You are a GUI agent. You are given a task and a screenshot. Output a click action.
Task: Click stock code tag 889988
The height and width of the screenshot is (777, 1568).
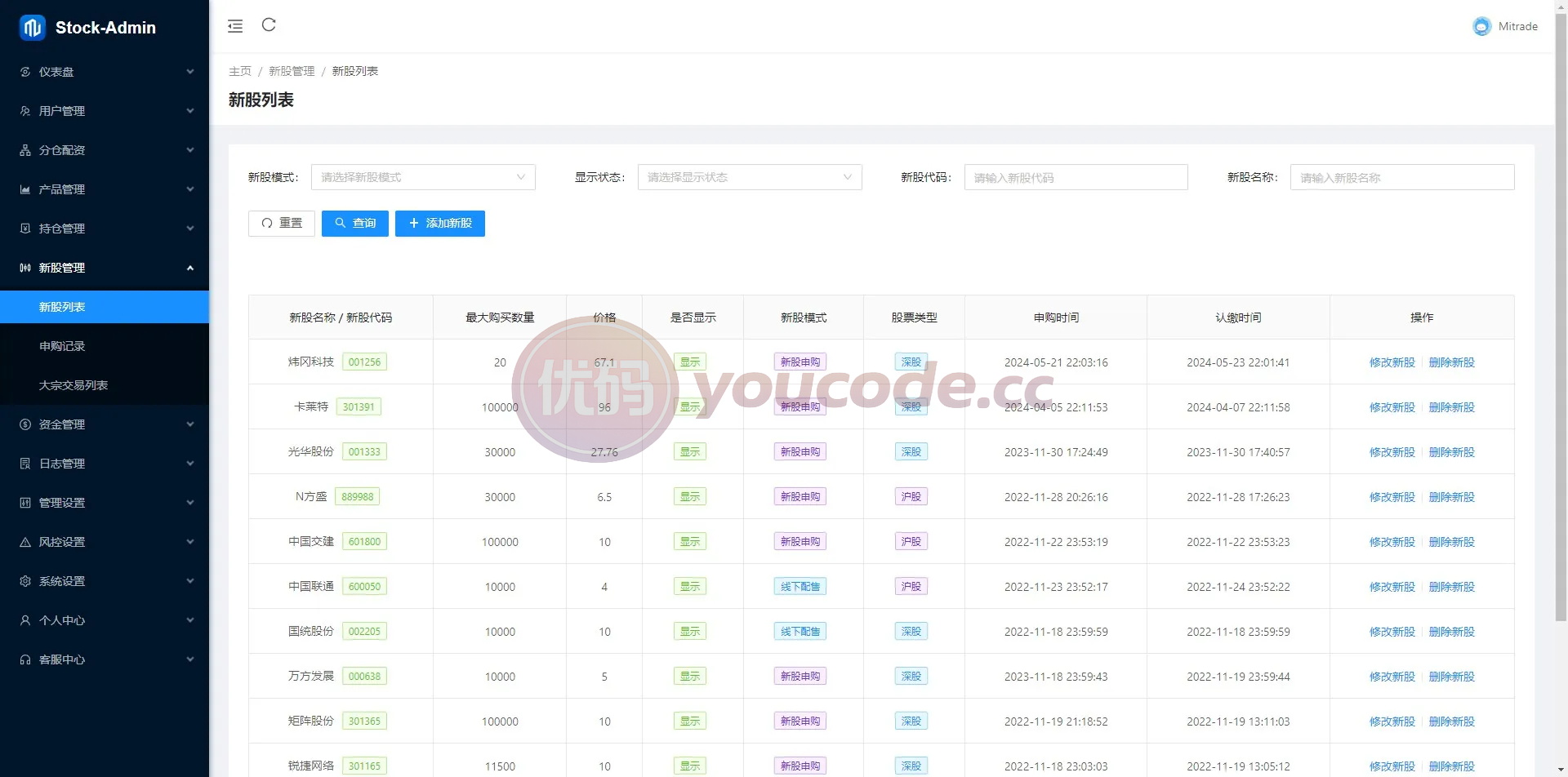[x=358, y=496]
